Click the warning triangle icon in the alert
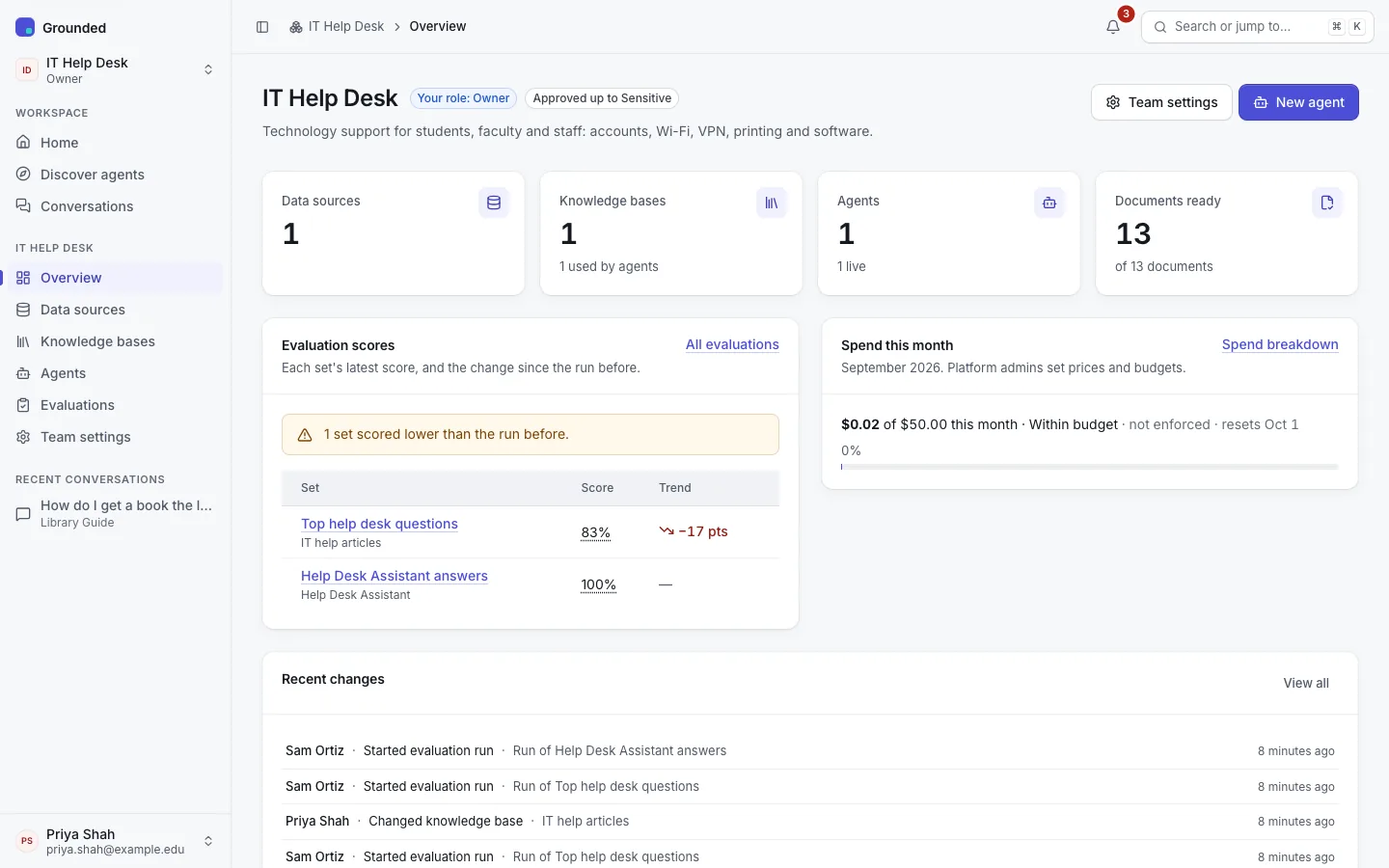This screenshot has width=1389, height=868. tap(305, 435)
